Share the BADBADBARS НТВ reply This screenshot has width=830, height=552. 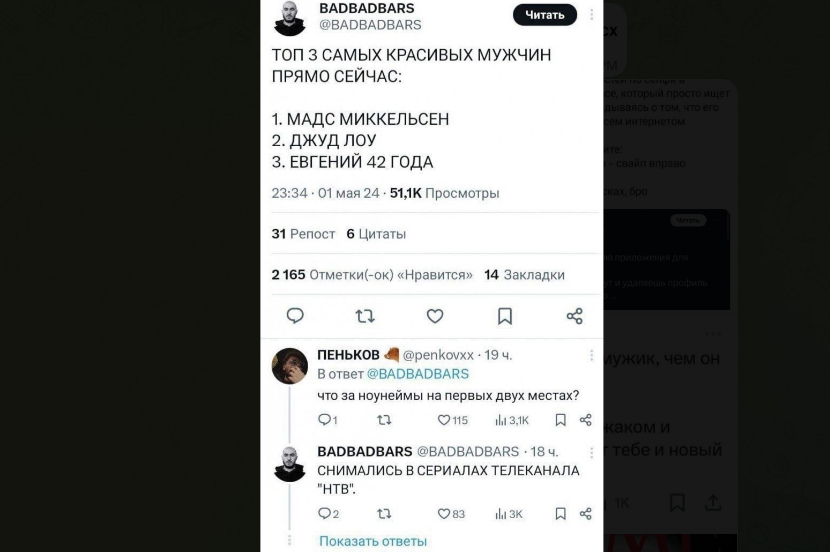pyautogui.click(x=585, y=513)
